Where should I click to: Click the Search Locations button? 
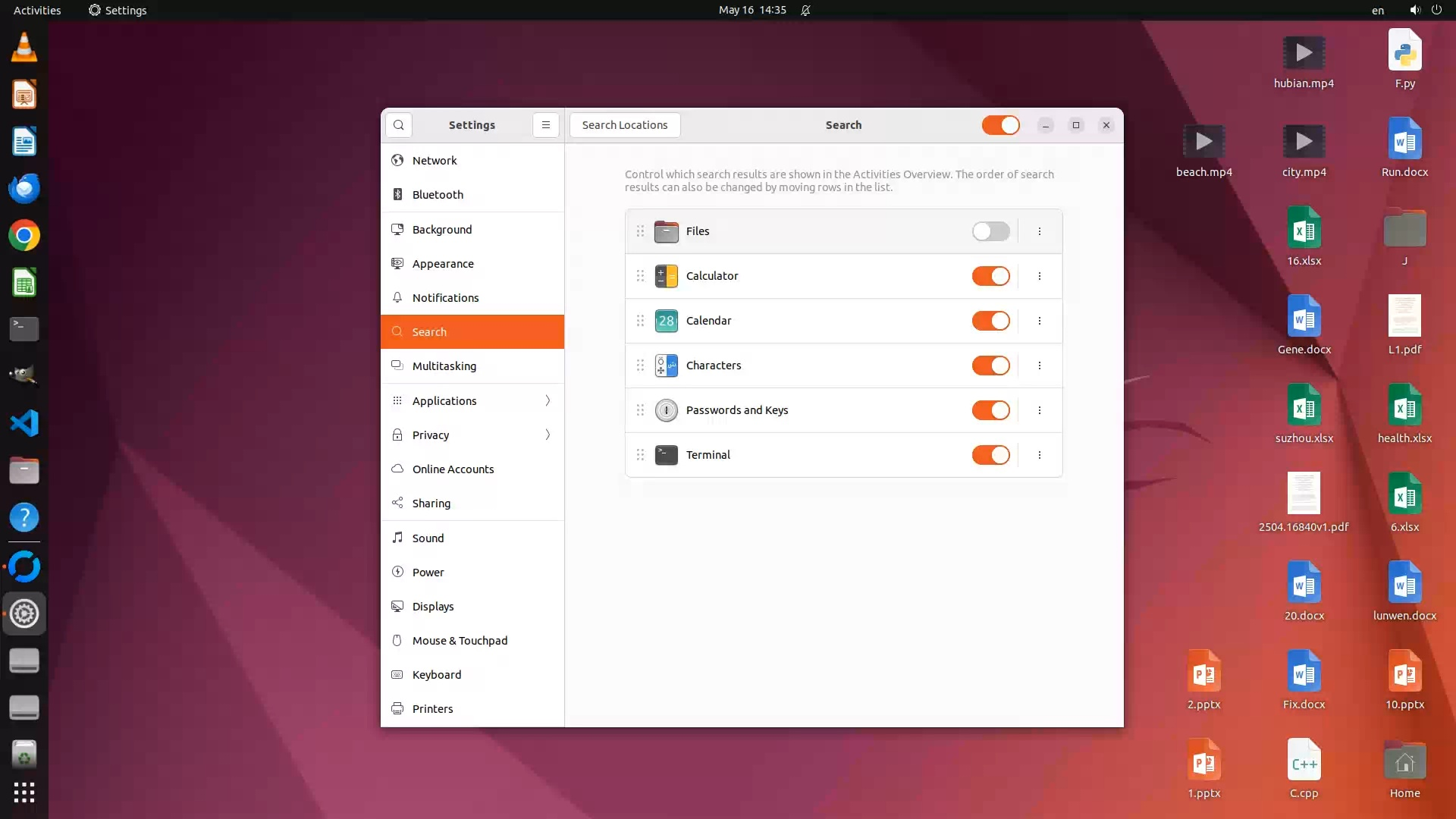(x=625, y=125)
